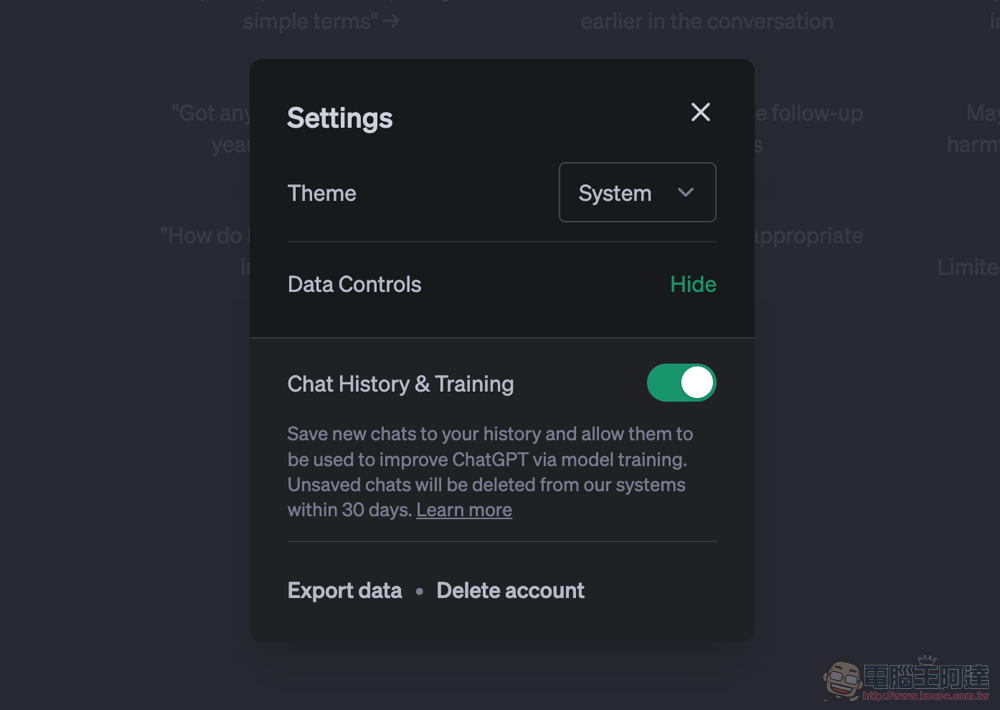Close the Settings dialog with the X icon
This screenshot has width=1000, height=710.
pos(700,112)
